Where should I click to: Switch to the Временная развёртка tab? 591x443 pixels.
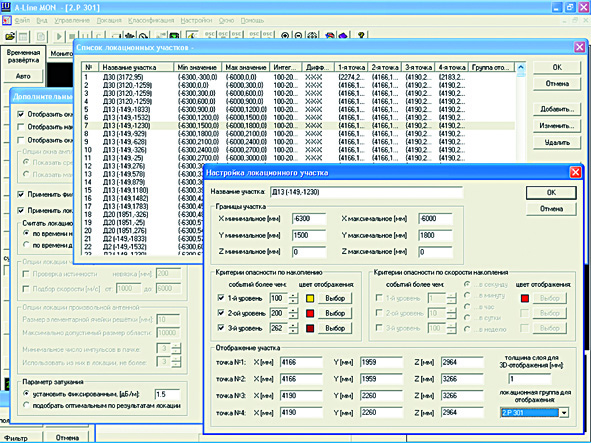pyautogui.click(x=23, y=56)
